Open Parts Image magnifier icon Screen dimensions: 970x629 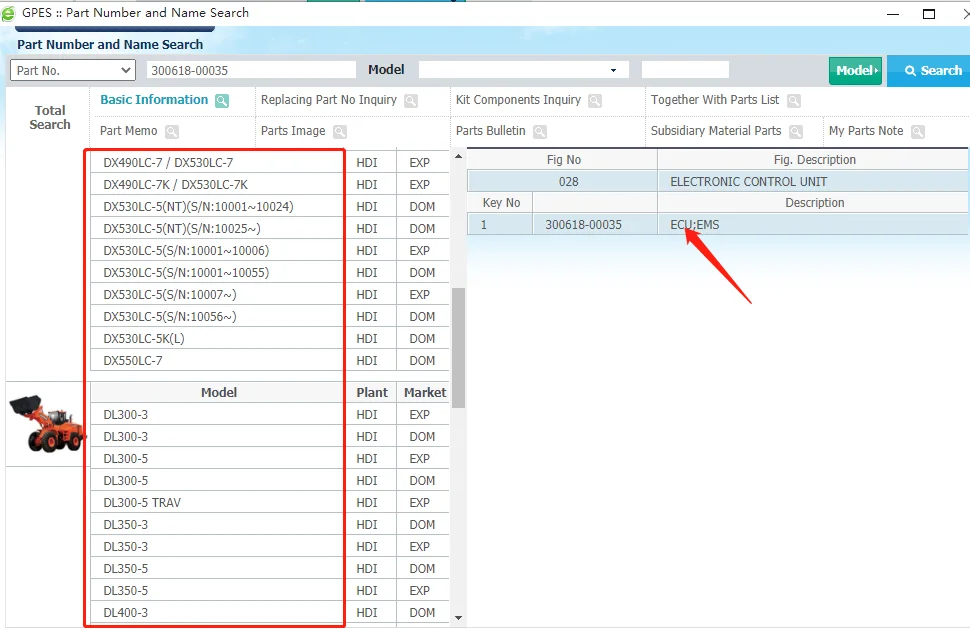340,132
